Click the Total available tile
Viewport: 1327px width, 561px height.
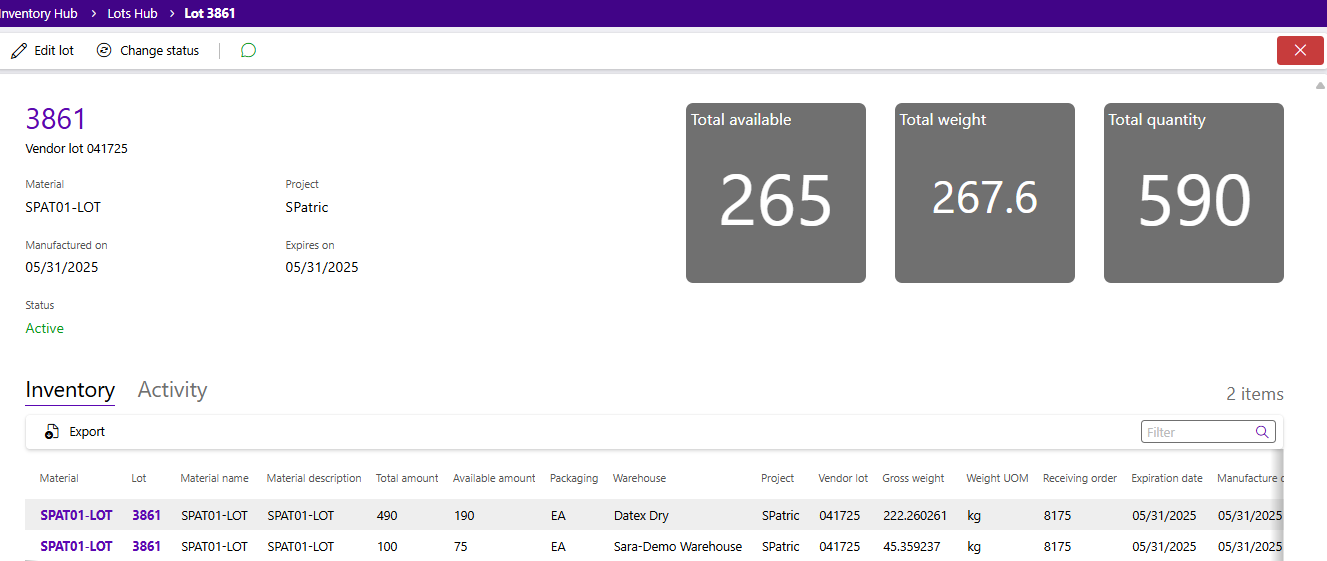(x=775, y=193)
